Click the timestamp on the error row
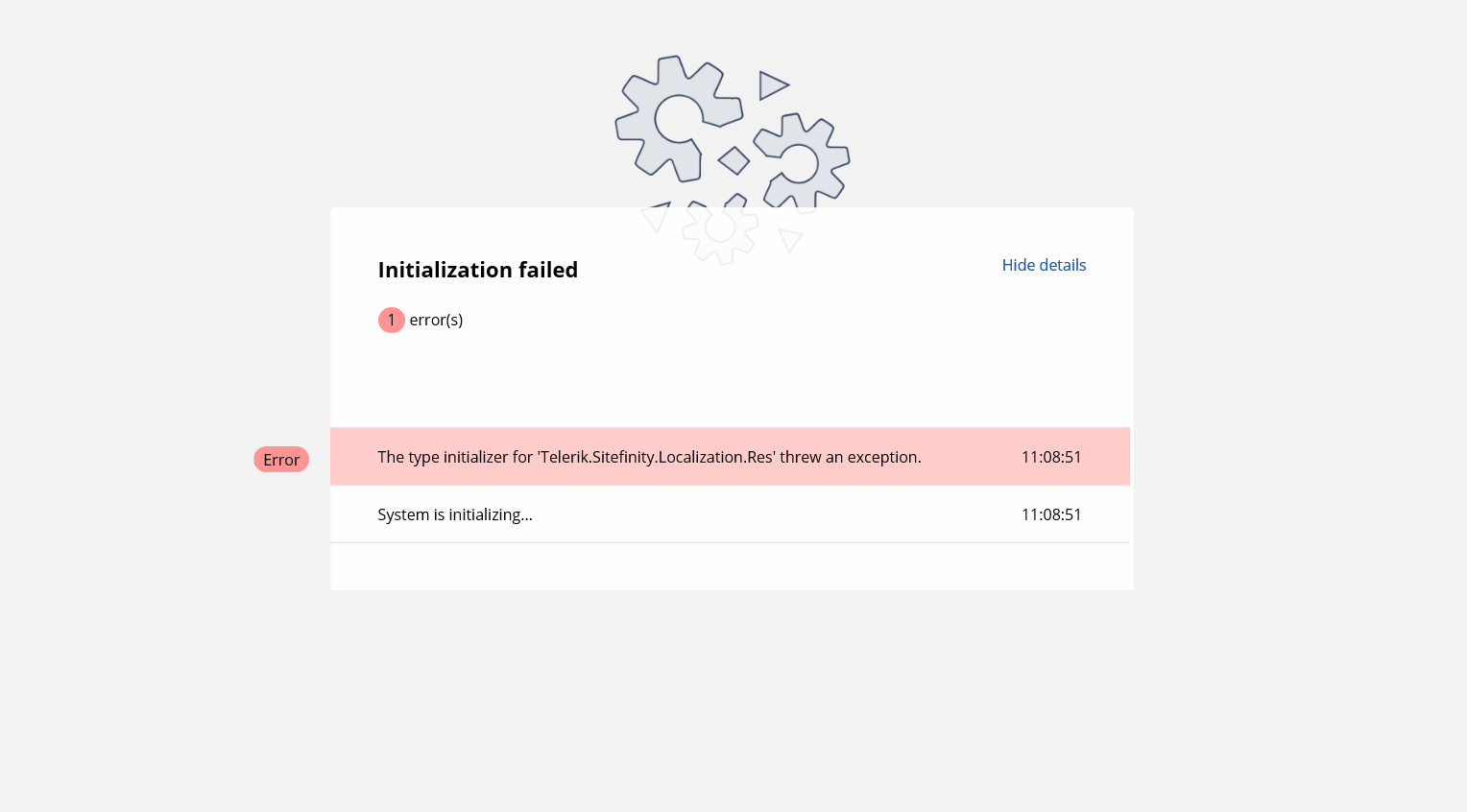Image resolution: width=1467 pixels, height=812 pixels. click(x=1051, y=457)
